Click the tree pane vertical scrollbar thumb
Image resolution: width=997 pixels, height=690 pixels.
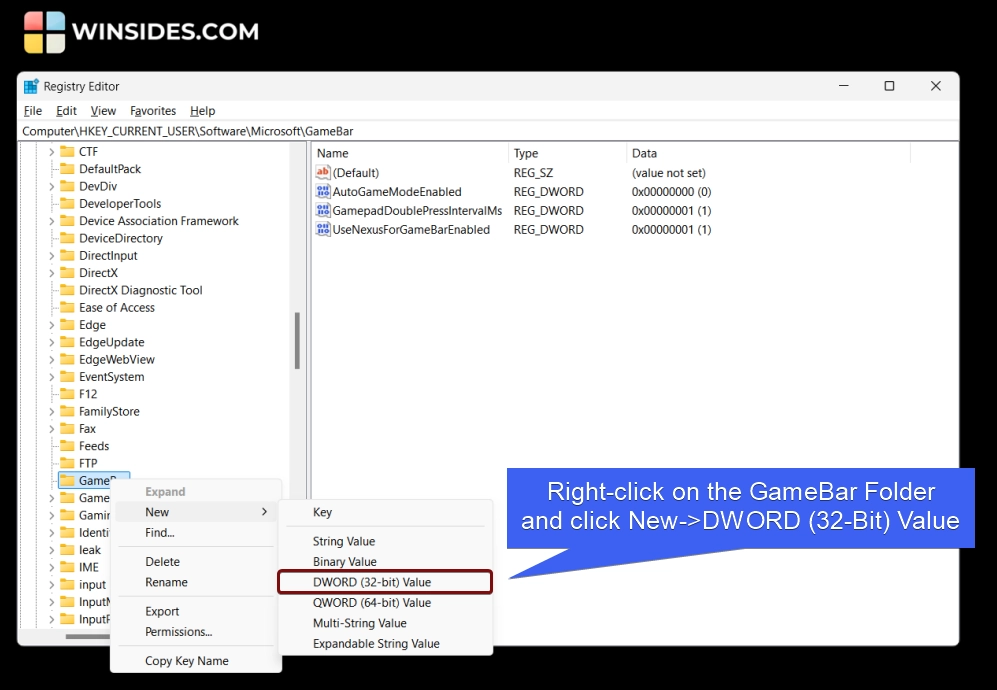tap(297, 341)
